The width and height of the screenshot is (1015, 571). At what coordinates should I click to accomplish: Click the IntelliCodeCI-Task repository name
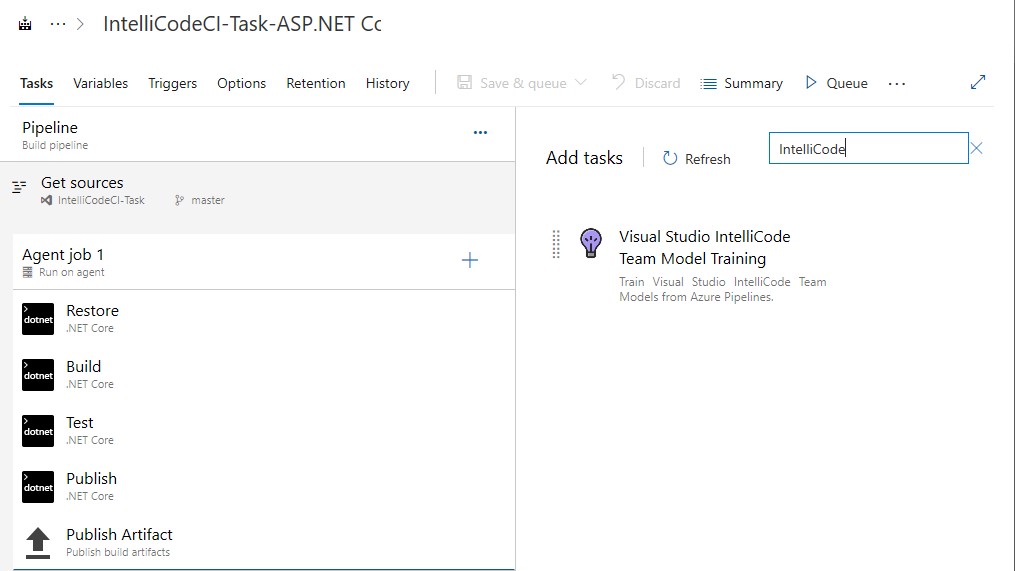[101, 200]
